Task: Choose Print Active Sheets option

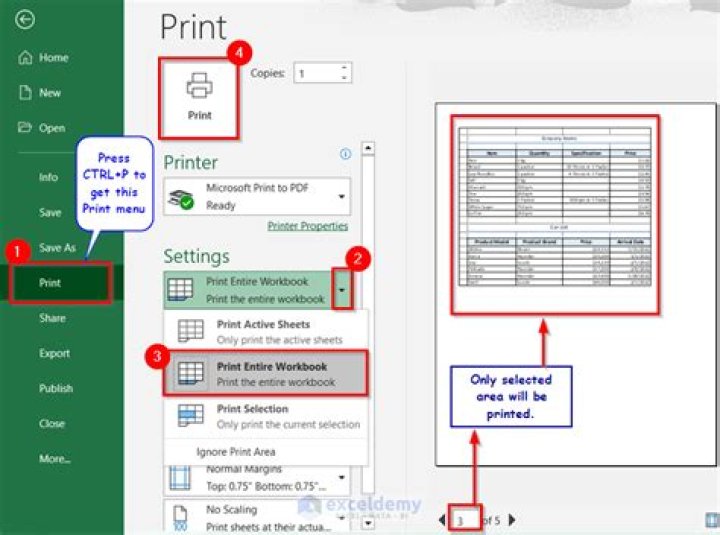Action: [x=266, y=332]
